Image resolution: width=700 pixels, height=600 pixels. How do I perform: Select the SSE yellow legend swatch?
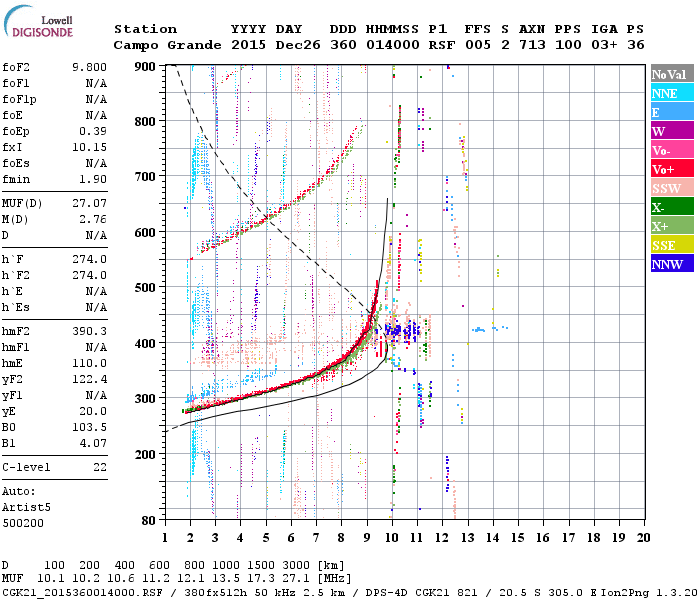point(672,245)
